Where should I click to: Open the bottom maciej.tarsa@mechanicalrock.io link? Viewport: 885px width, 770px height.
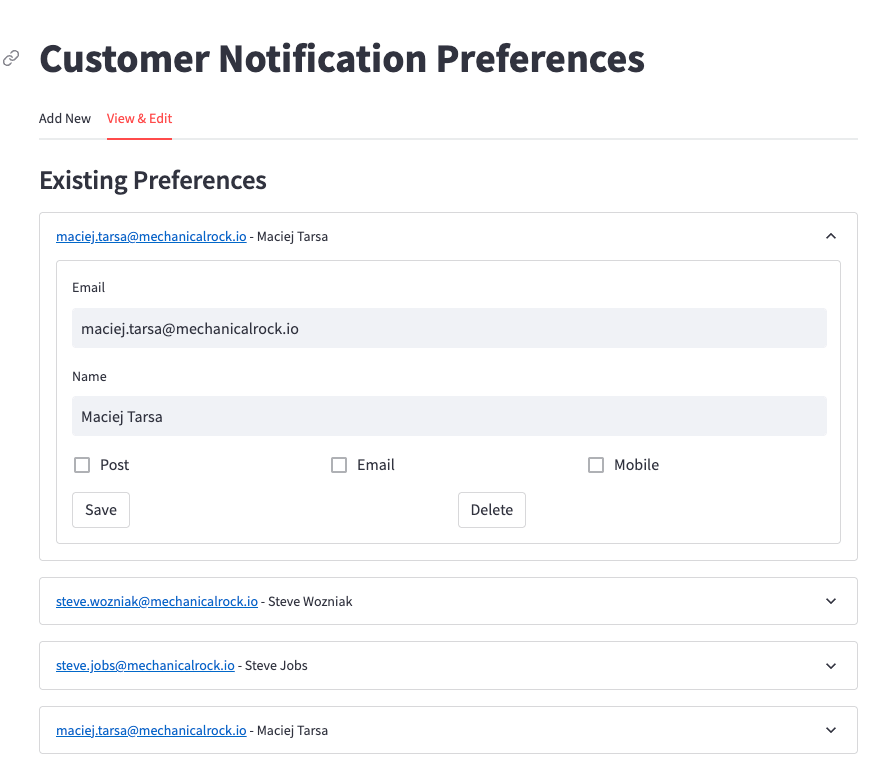(151, 730)
